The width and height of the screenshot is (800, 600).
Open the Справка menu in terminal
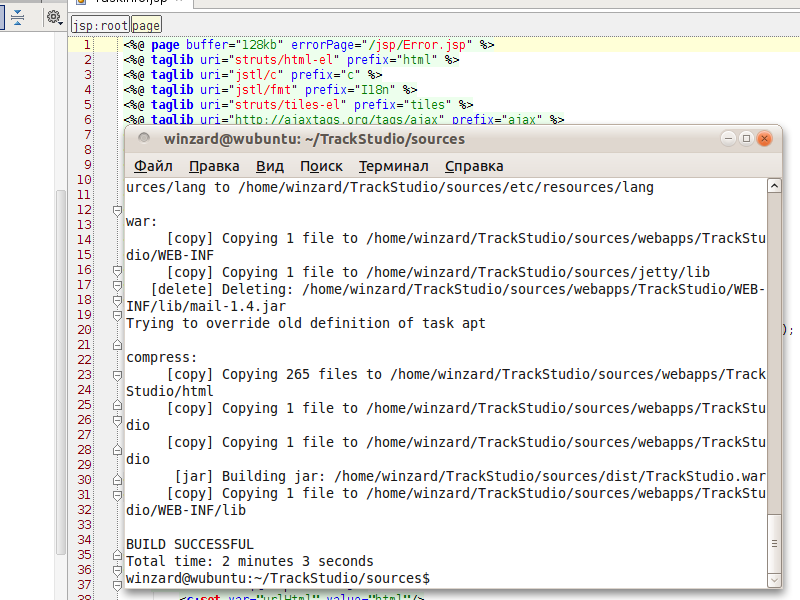pos(474,166)
